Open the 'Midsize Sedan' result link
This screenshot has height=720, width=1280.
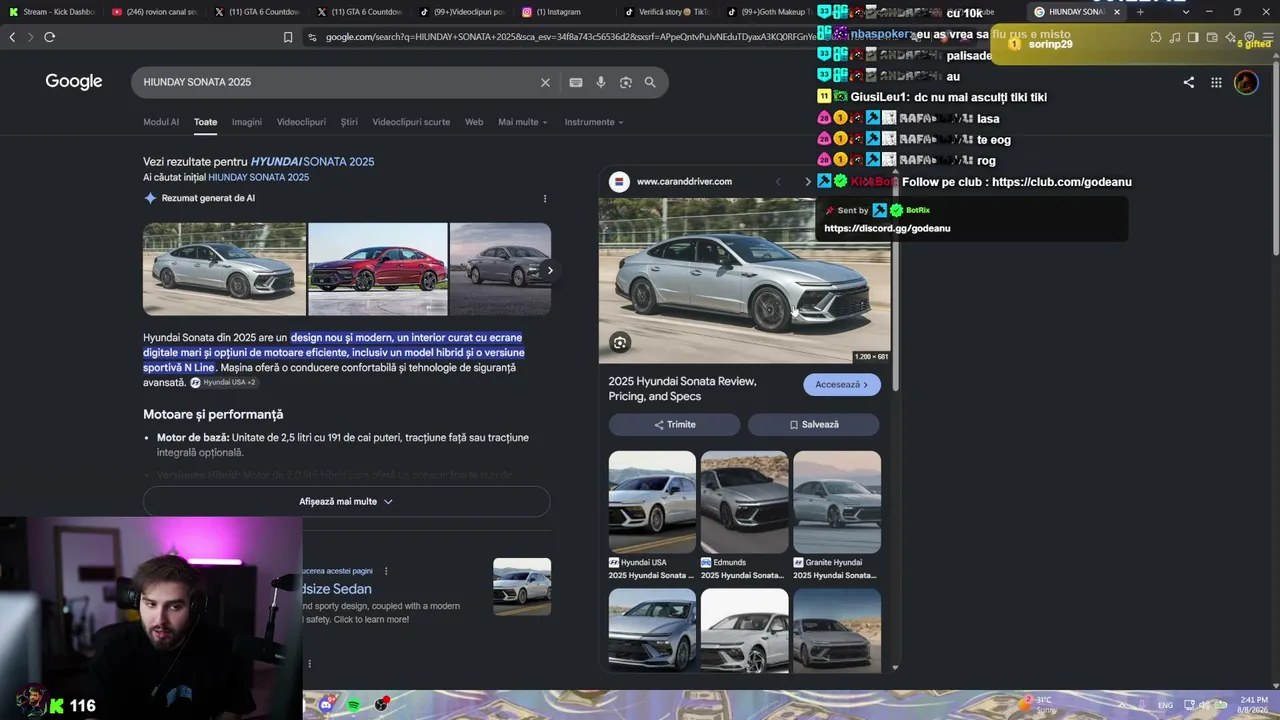pos(336,589)
